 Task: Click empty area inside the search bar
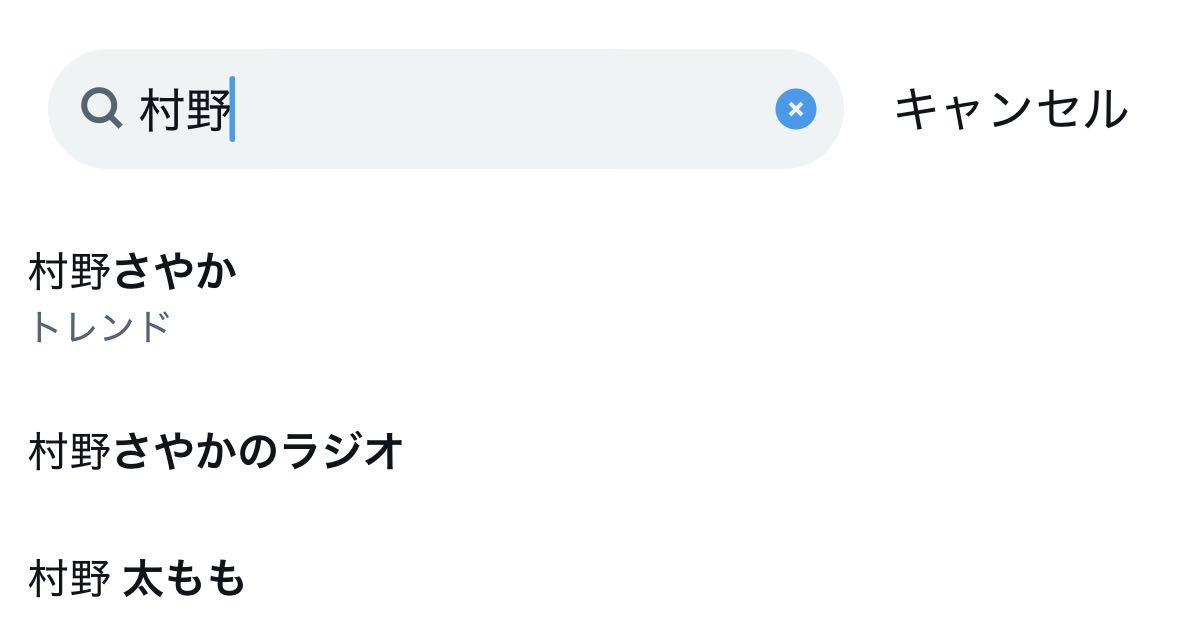pos(500,109)
